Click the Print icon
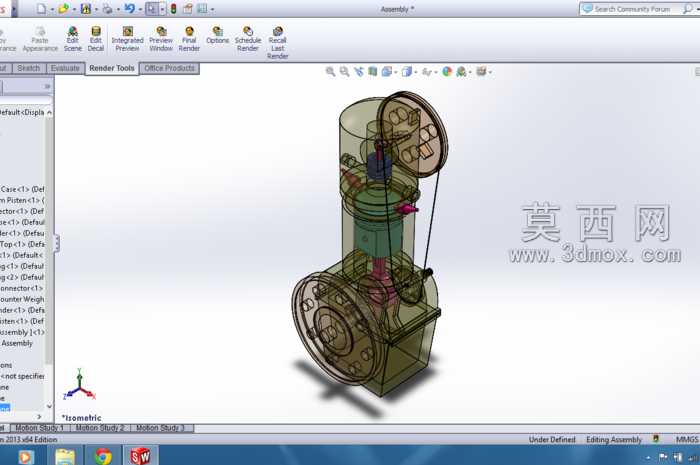 pyautogui.click(x=108, y=8)
